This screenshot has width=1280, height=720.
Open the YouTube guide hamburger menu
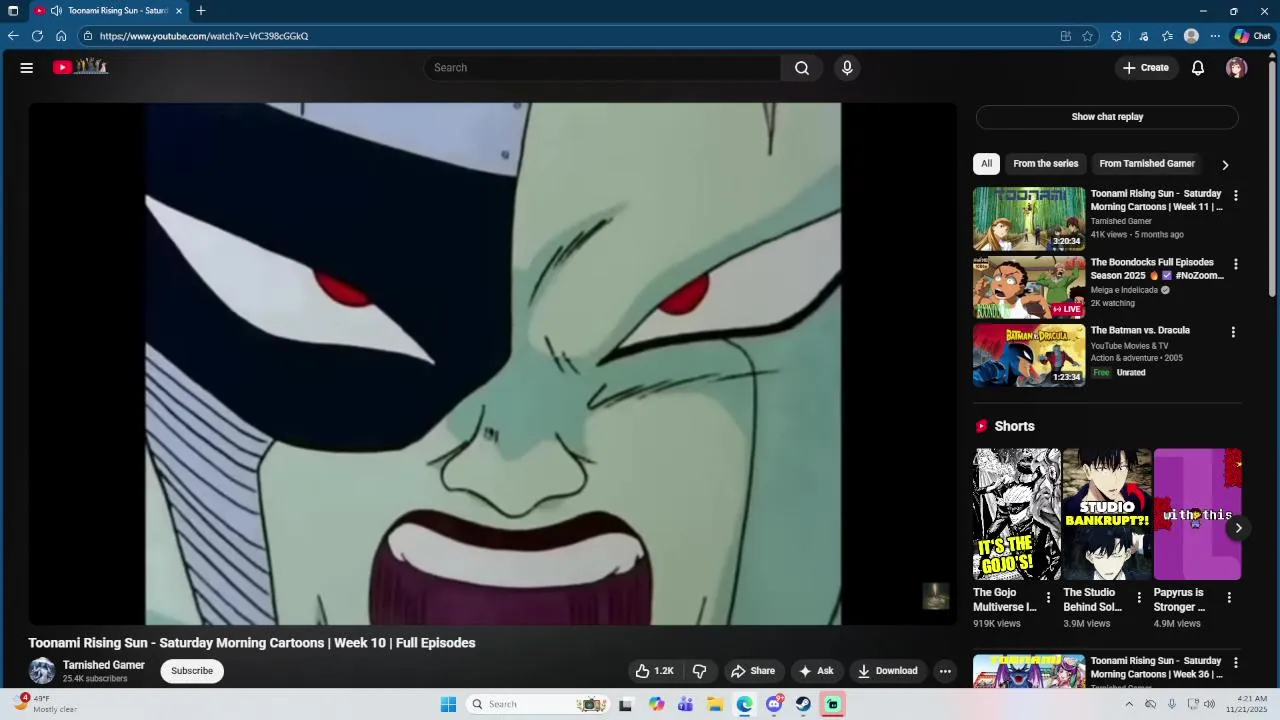[x=27, y=68]
